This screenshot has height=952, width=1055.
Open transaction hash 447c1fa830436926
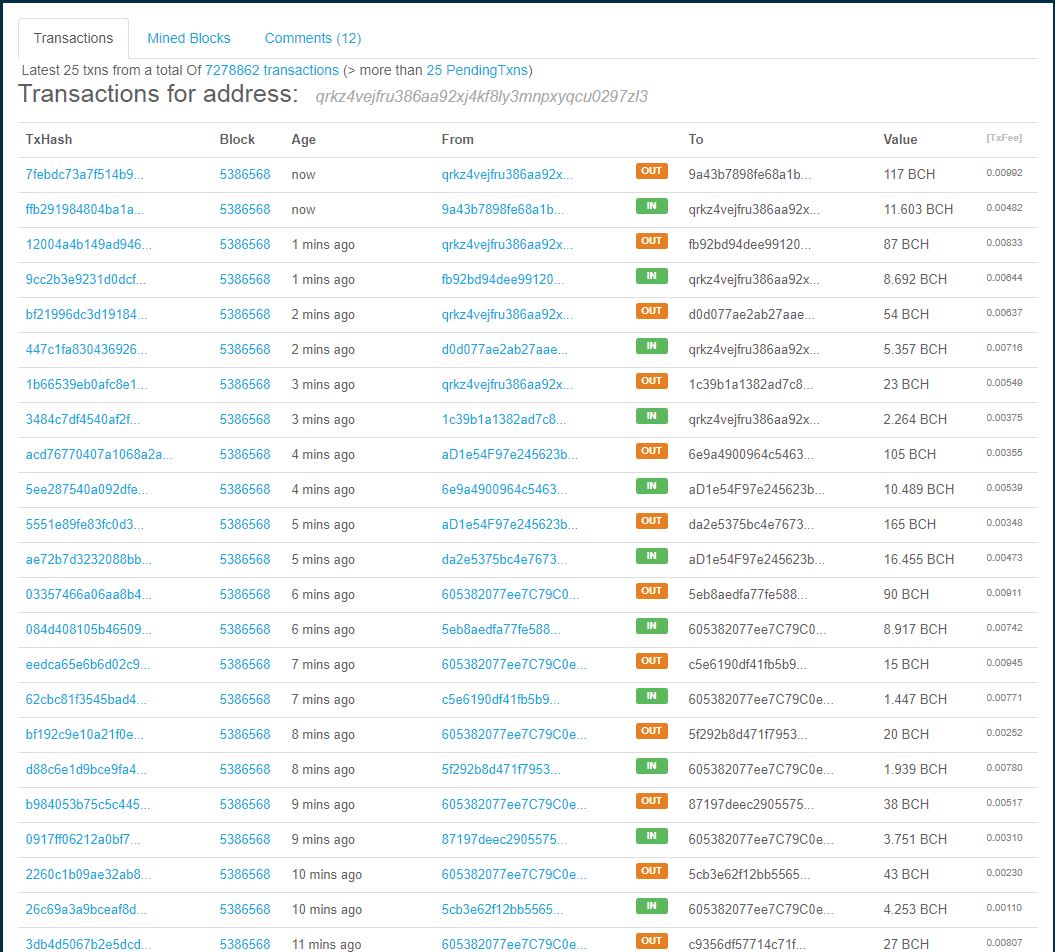pyautogui.click(x=86, y=349)
